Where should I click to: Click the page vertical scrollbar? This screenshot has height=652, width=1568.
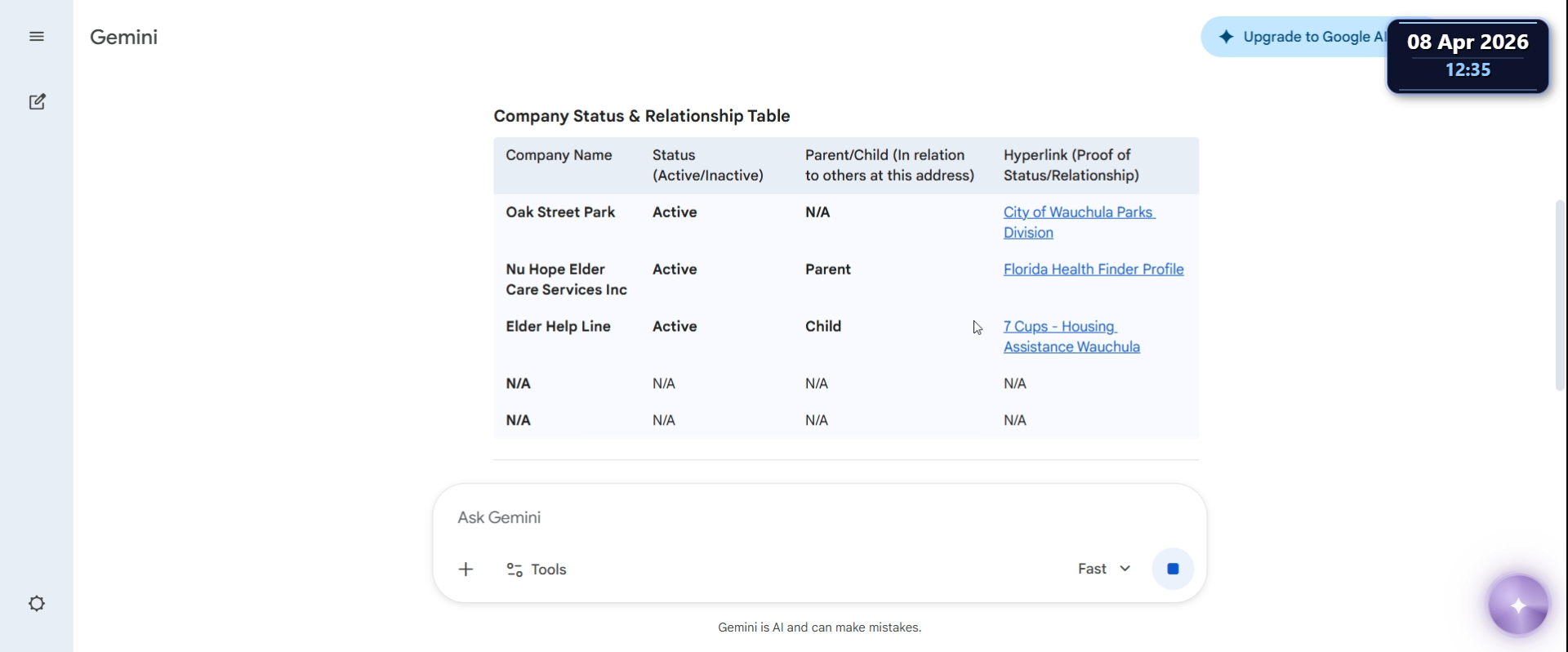tap(1560, 294)
